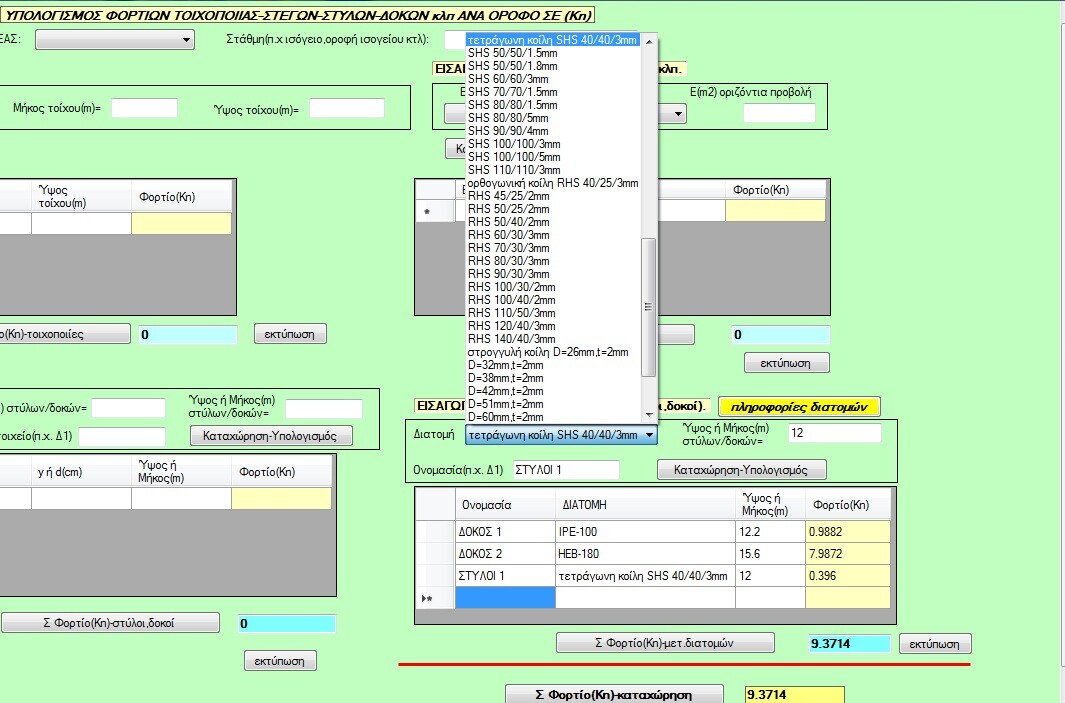Click the section list's scrollbar thumb
Viewport: 1065px width, 703px height.
point(649,305)
